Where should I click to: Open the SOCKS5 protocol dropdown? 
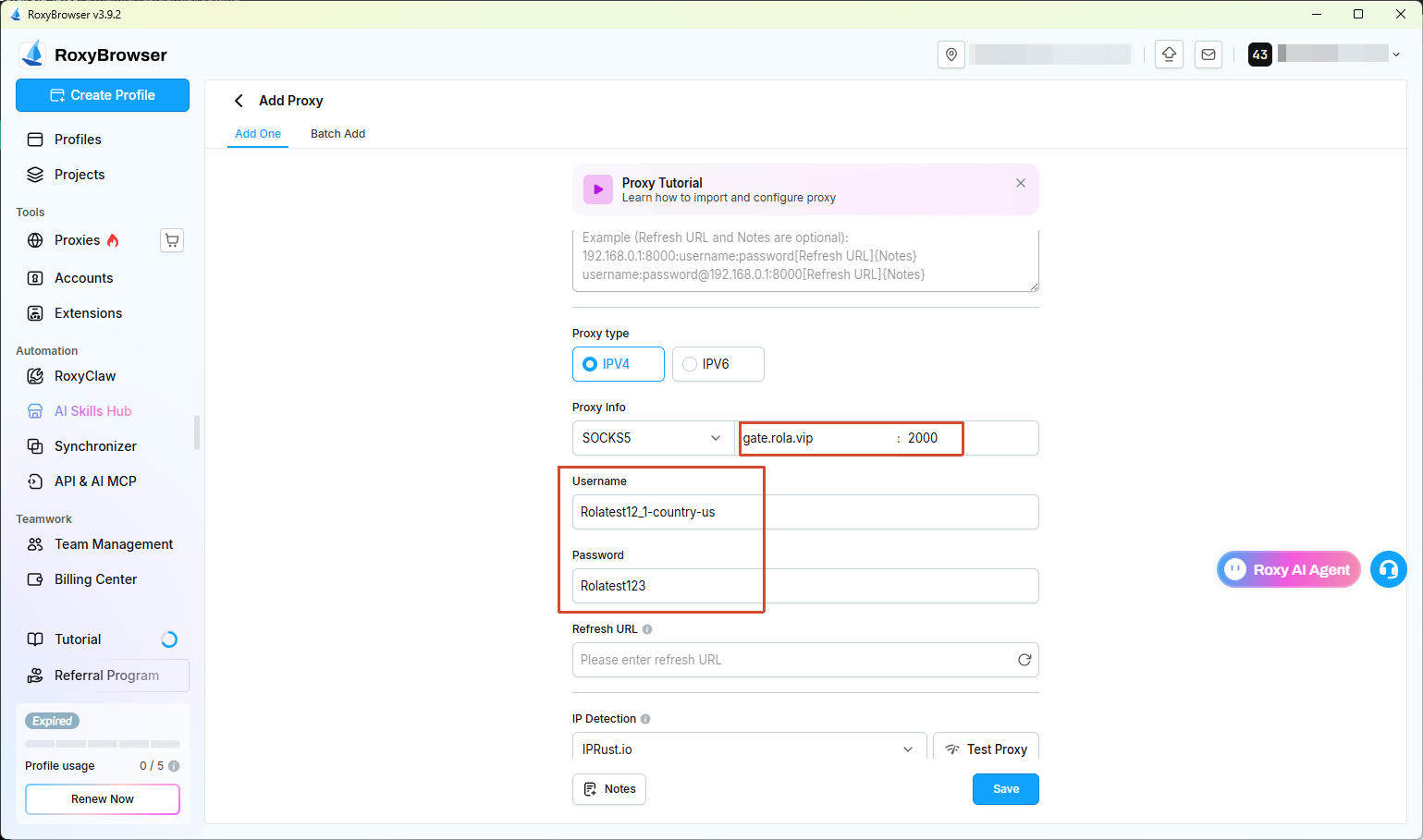[x=653, y=438]
